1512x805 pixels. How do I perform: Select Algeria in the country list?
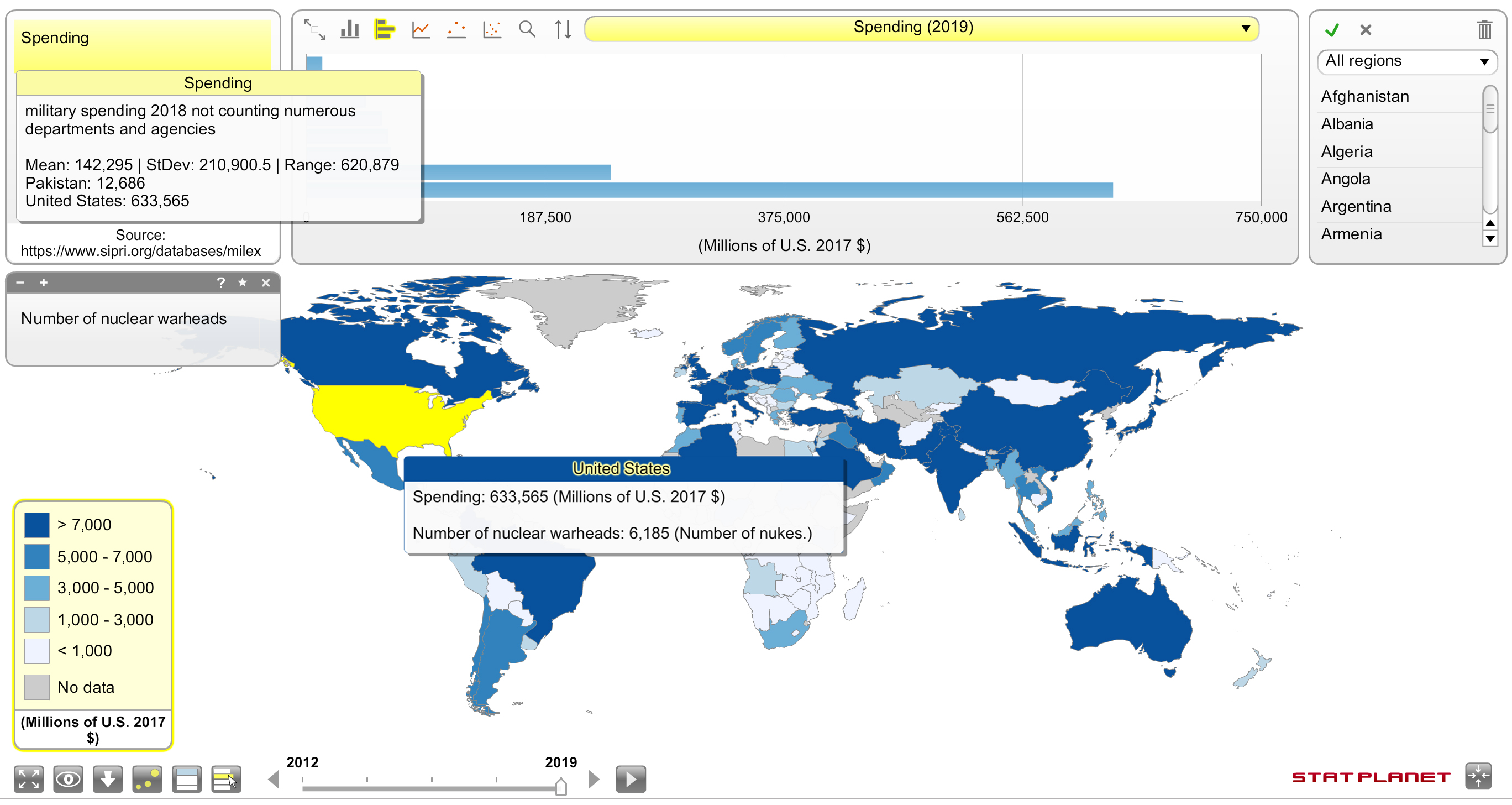pos(1346,151)
